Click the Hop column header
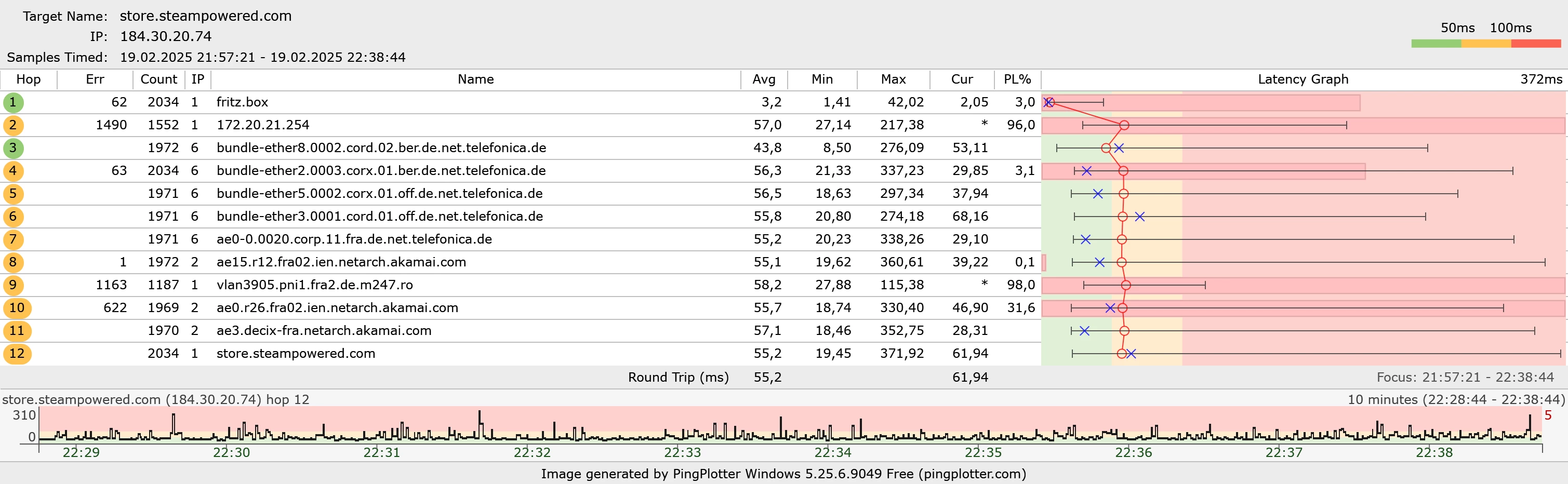This screenshot has width=1568, height=484. (x=28, y=79)
